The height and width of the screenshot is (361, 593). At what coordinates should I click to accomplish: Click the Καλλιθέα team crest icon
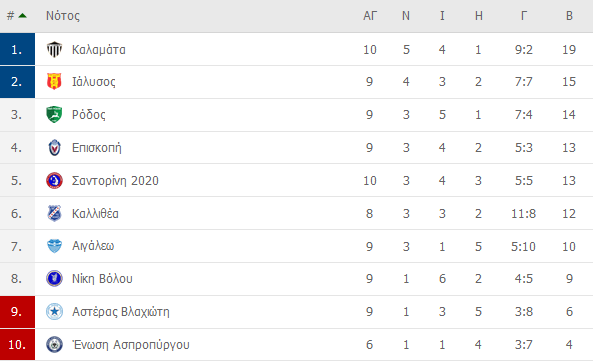coord(54,213)
